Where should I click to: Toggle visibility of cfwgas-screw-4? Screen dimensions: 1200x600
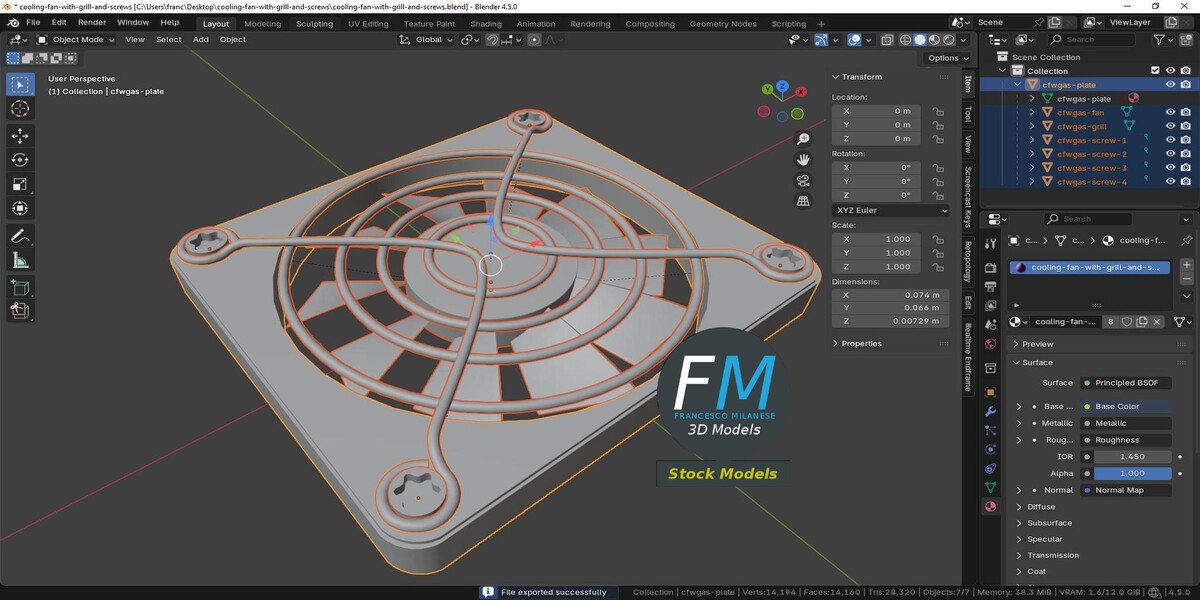tap(1170, 182)
